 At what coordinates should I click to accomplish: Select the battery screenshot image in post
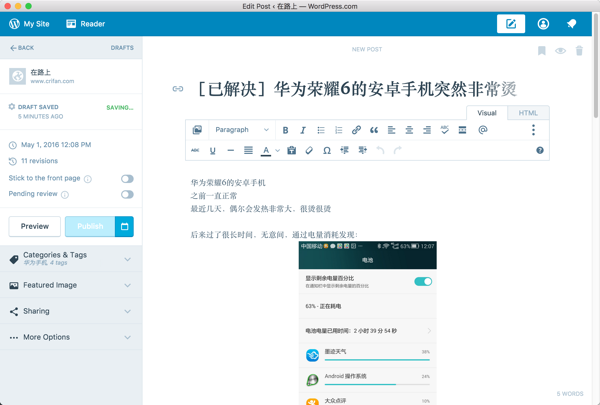coord(367,323)
